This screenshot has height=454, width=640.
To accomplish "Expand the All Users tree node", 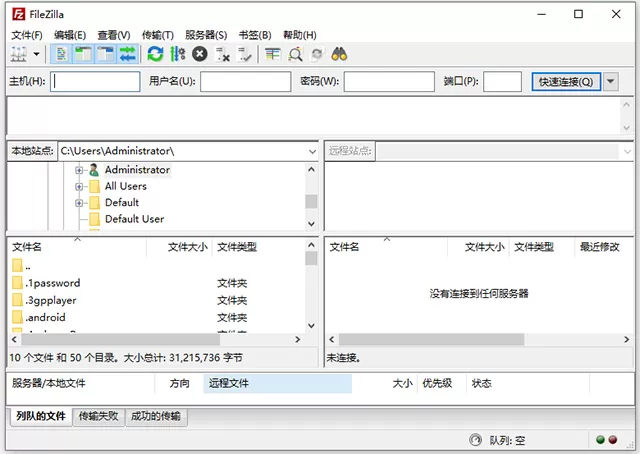I will [79, 187].
